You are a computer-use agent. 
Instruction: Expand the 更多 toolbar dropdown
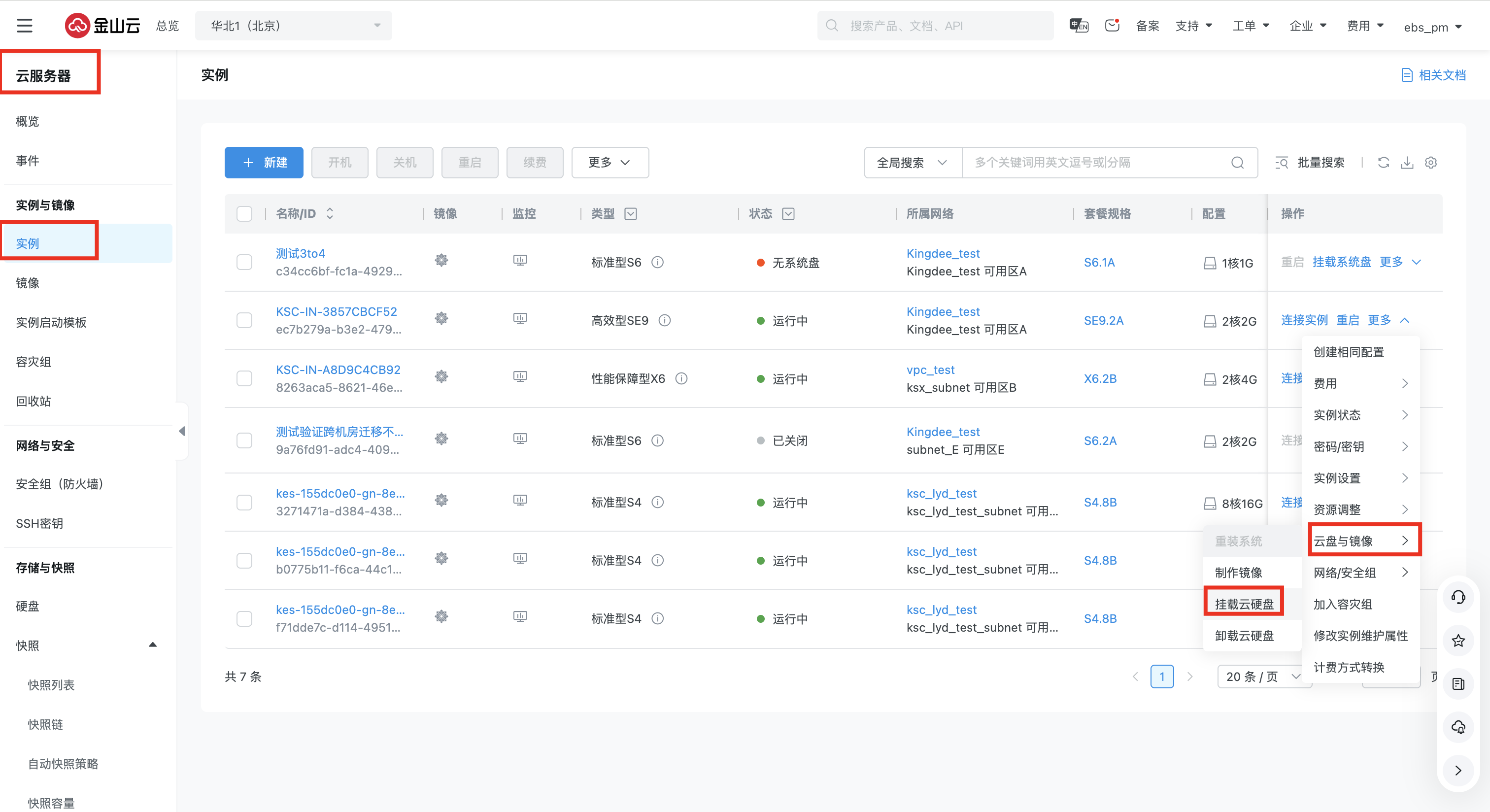(x=609, y=163)
